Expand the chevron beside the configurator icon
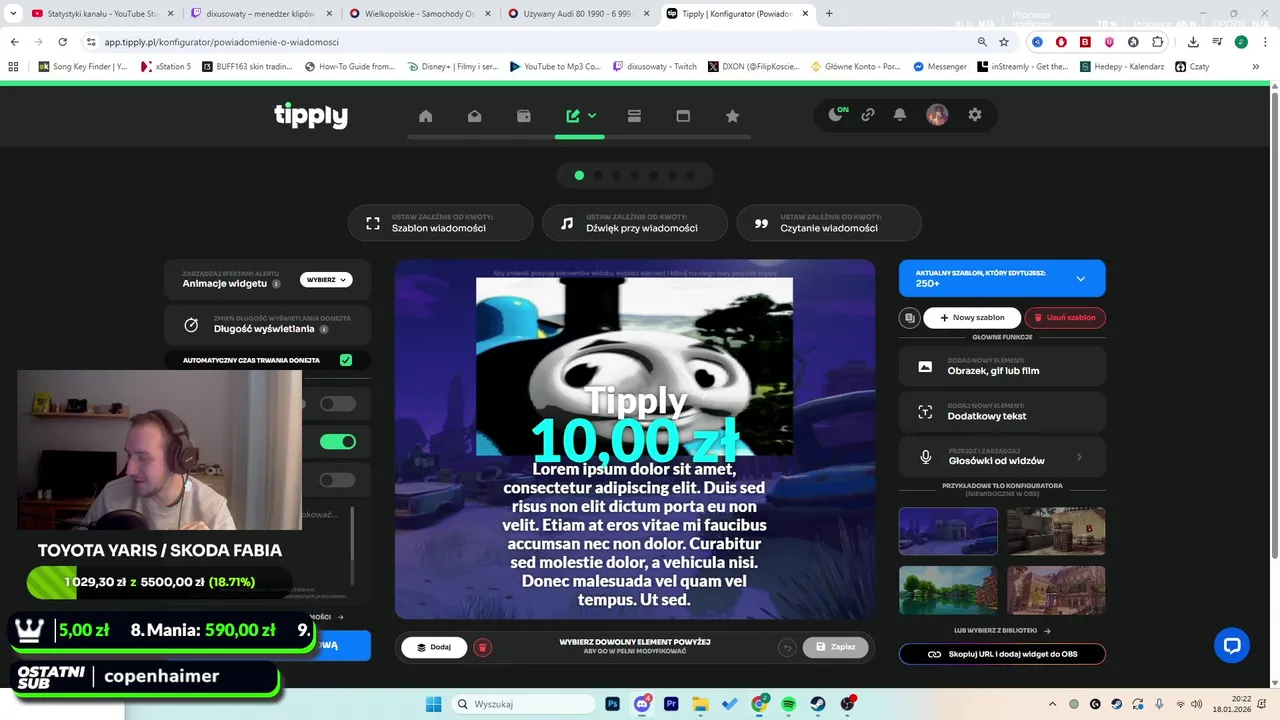Image resolution: width=1280 pixels, height=720 pixels. pyautogui.click(x=592, y=116)
